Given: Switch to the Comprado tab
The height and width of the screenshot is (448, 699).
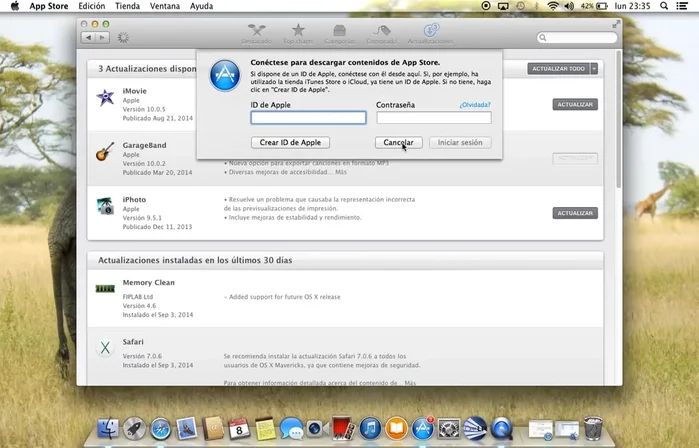Looking at the screenshot, I should click(x=382, y=34).
